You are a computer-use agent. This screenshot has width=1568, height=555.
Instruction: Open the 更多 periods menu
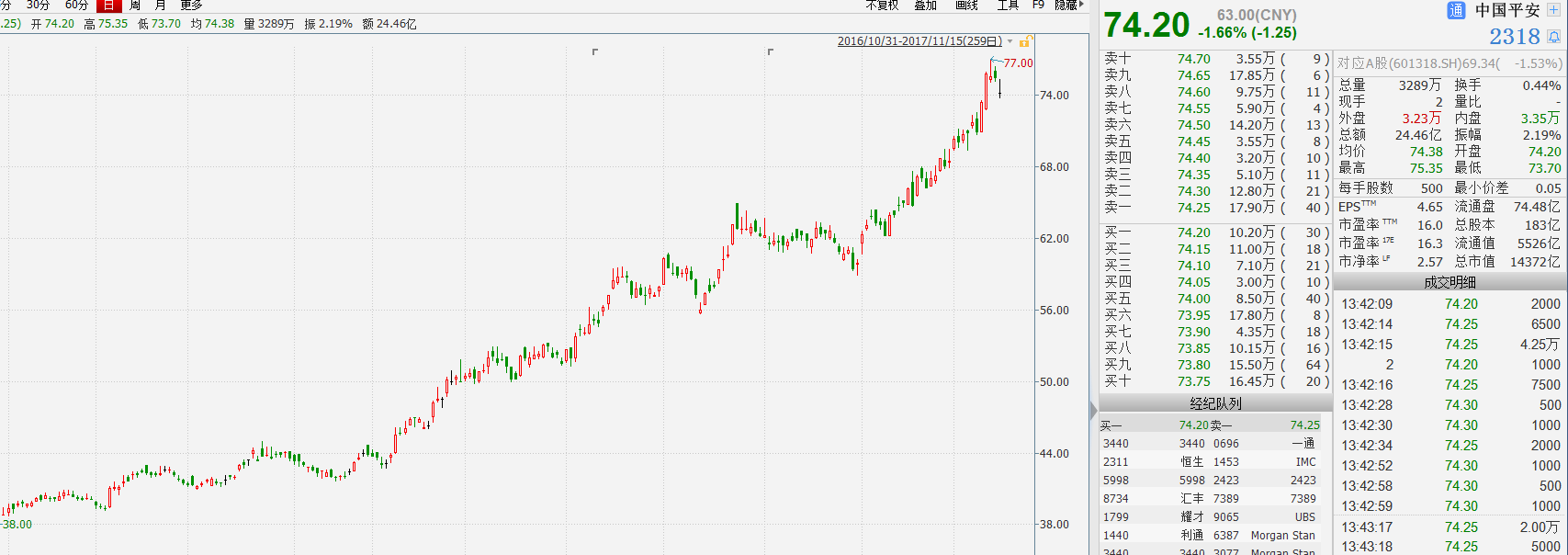click(191, 6)
